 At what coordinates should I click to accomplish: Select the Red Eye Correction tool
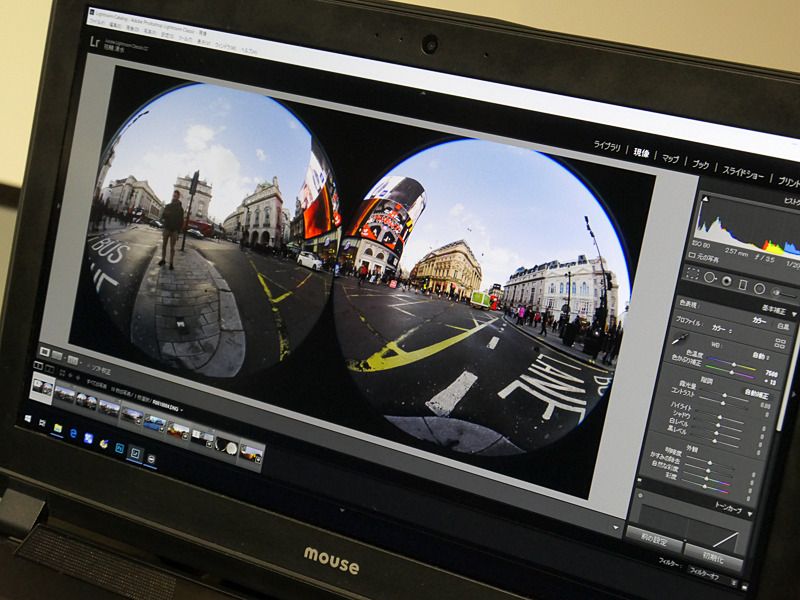pyautogui.click(x=727, y=281)
